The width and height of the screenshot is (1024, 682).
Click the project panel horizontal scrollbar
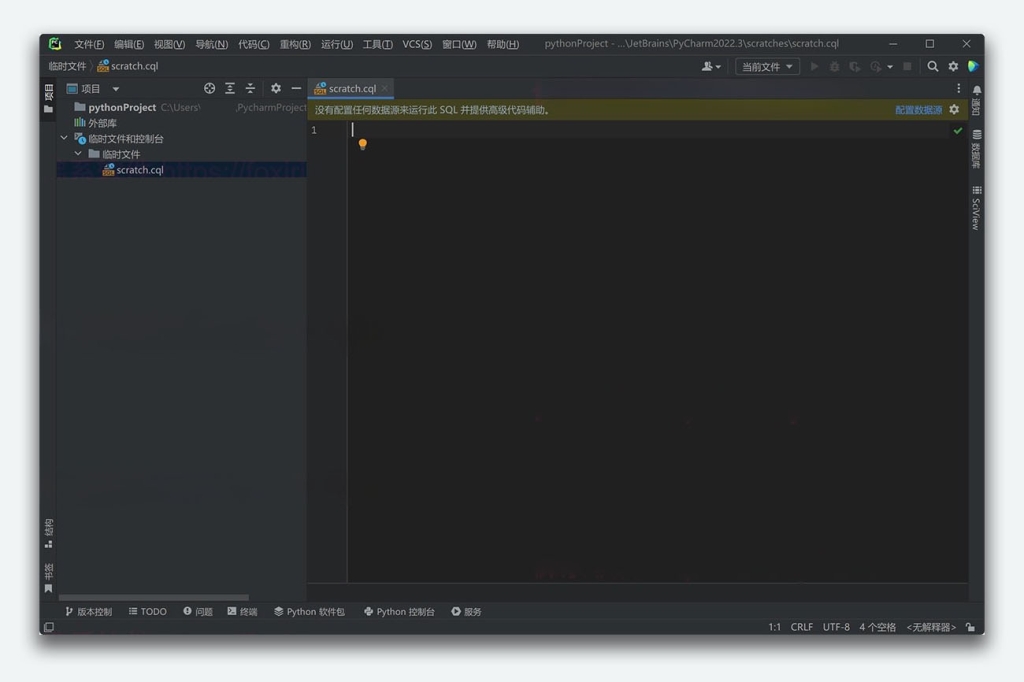click(x=153, y=597)
